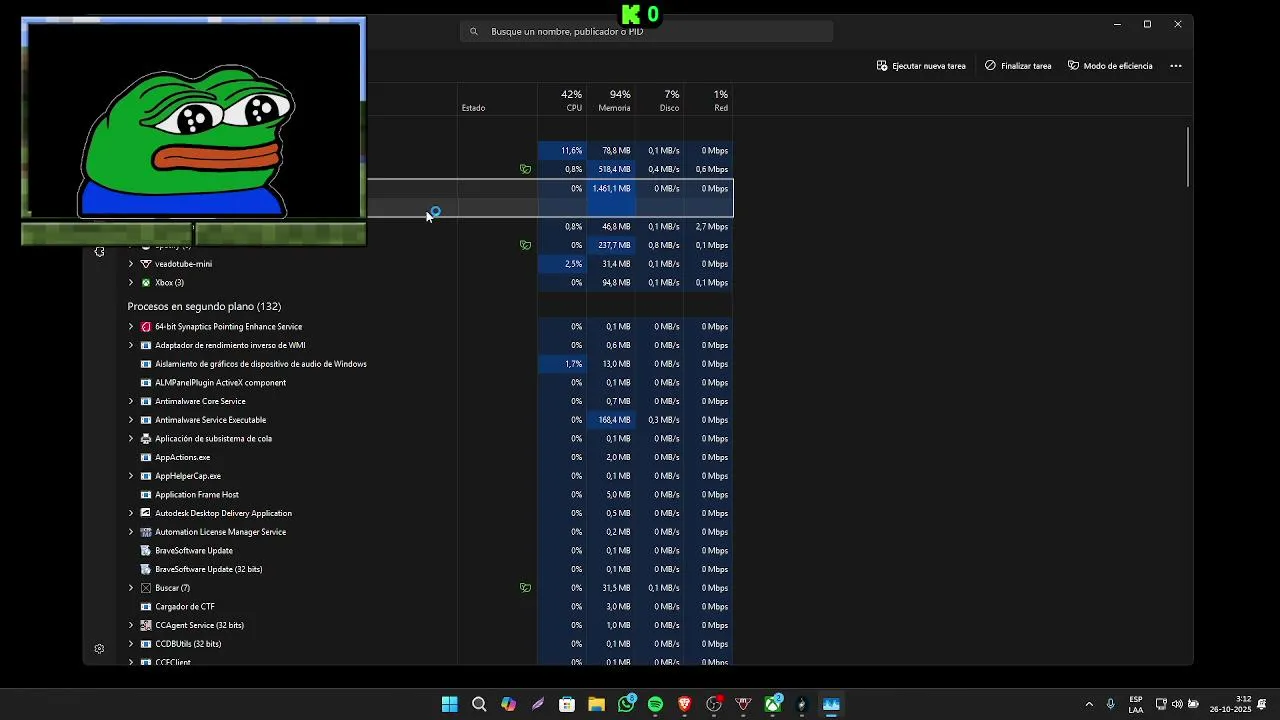Expand the CCDBUtils (32 bits) row
The width and height of the screenshot is (1280, 720).
(x=131, y=644)
